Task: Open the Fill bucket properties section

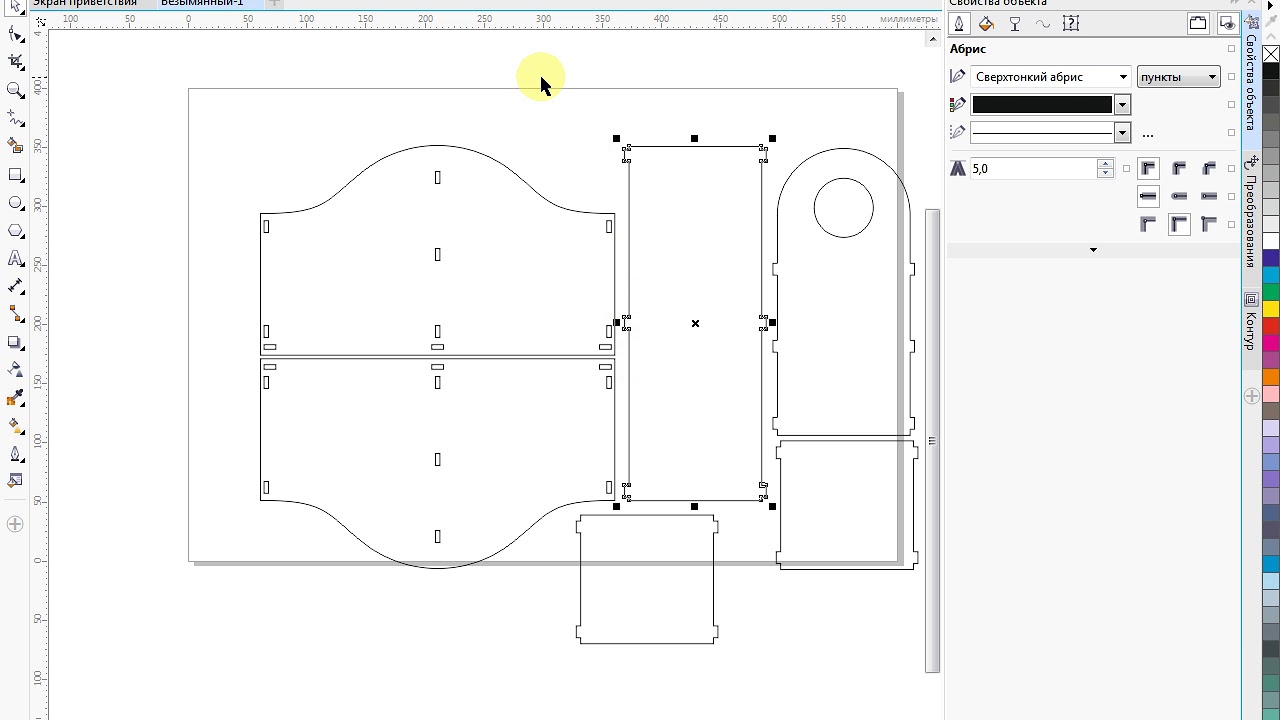Action: [987, 24]
